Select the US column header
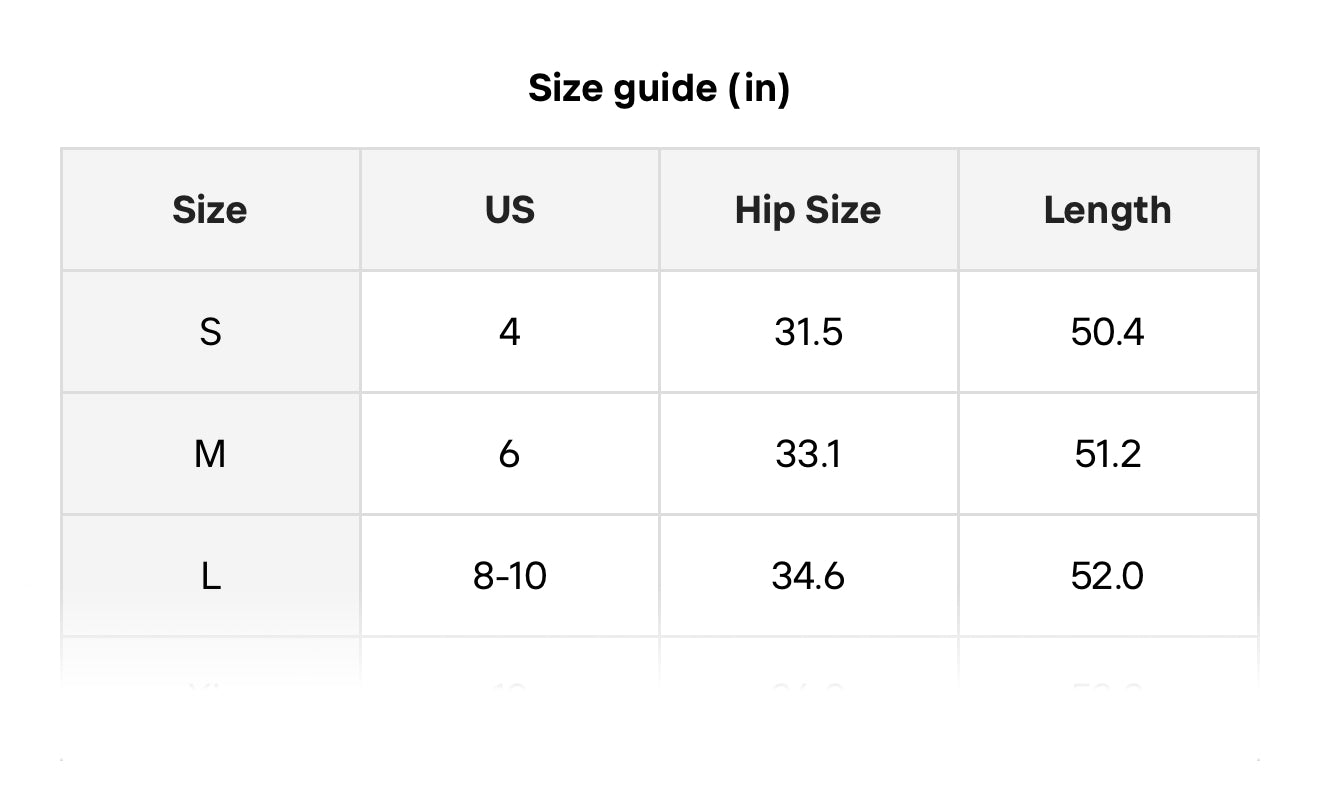The height and width of the screenshot is (802, 1320). pyautogui.click(x=510, y=210)
